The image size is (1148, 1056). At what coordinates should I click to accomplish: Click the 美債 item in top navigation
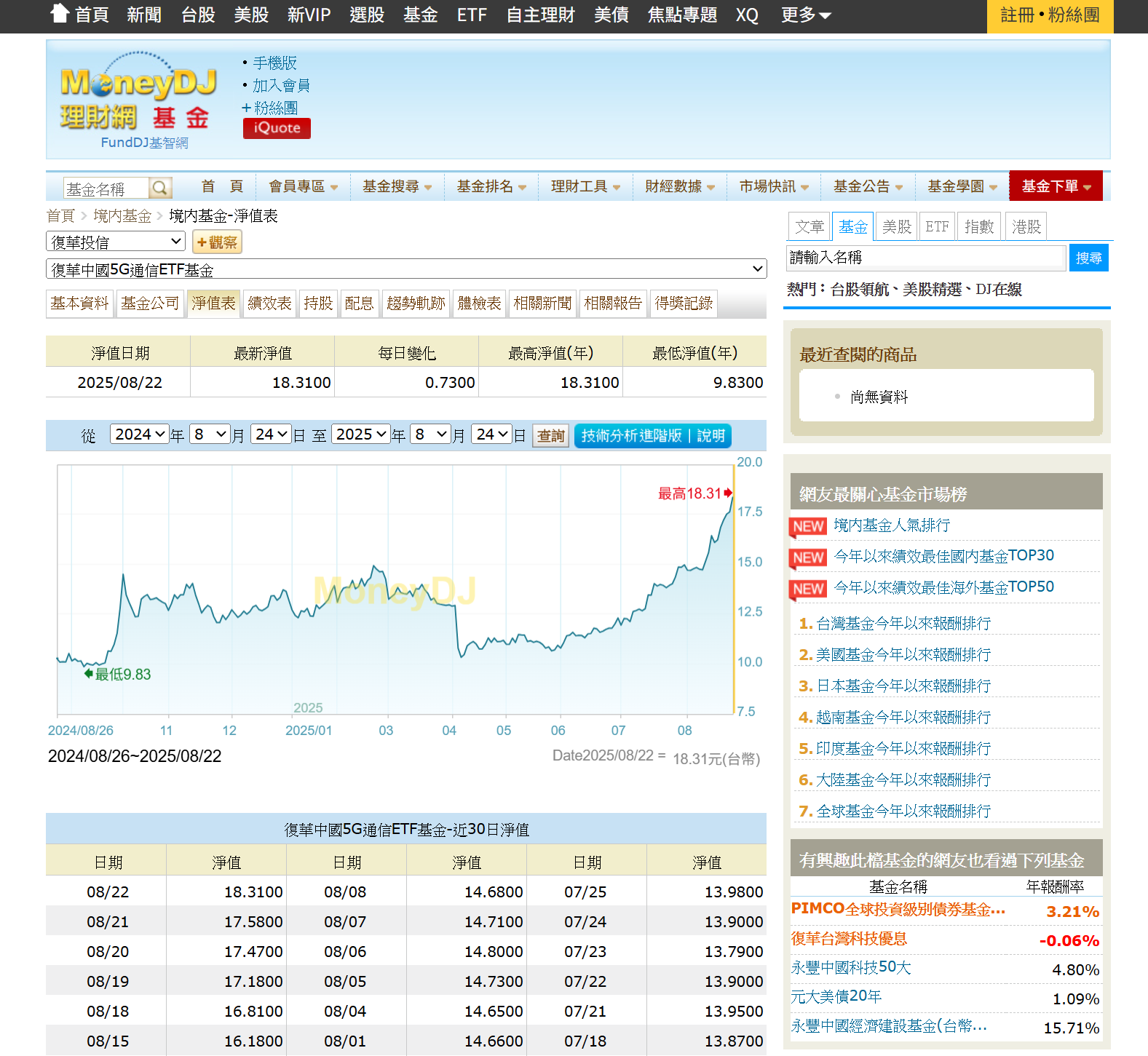(x=611, y=15)
